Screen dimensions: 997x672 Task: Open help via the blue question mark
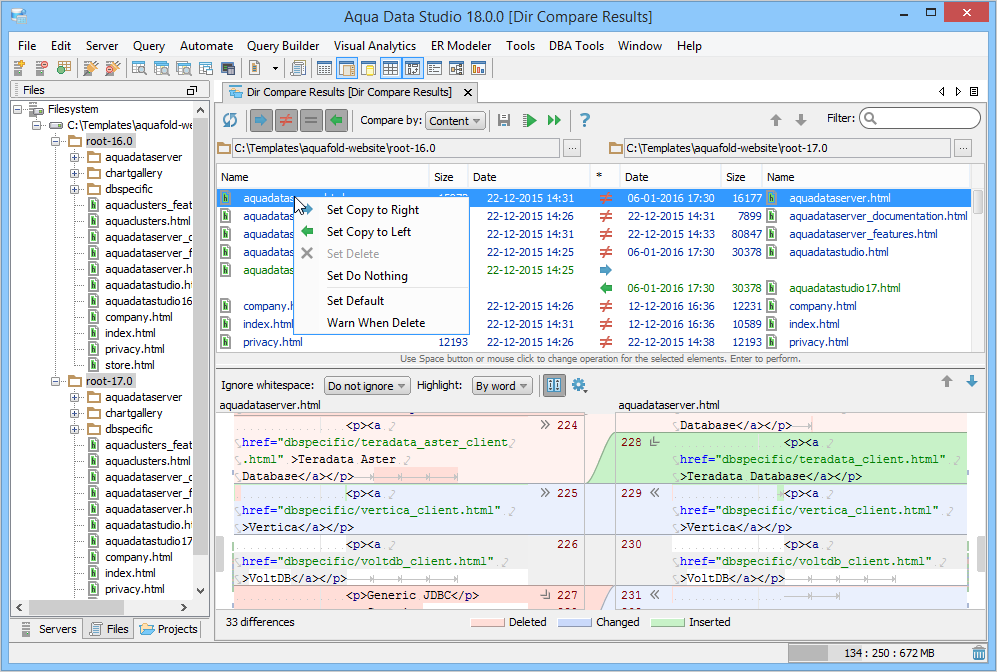coord(585,120)
